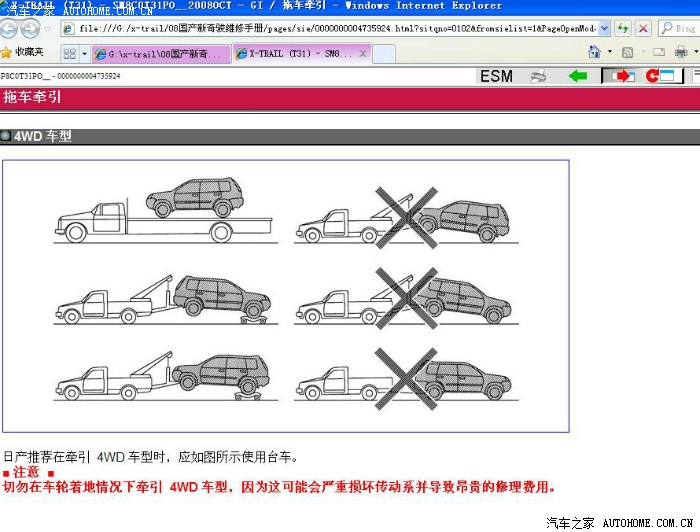700x532 pixels.
Task: Click the red forward arrow icon
Action: 619,76
